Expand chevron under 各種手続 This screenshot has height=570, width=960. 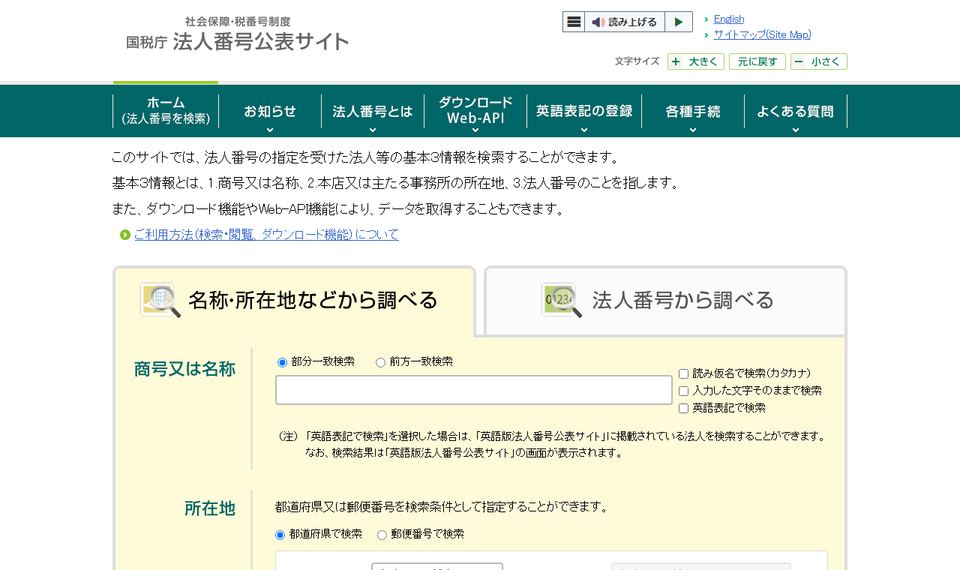click(692, 130)
